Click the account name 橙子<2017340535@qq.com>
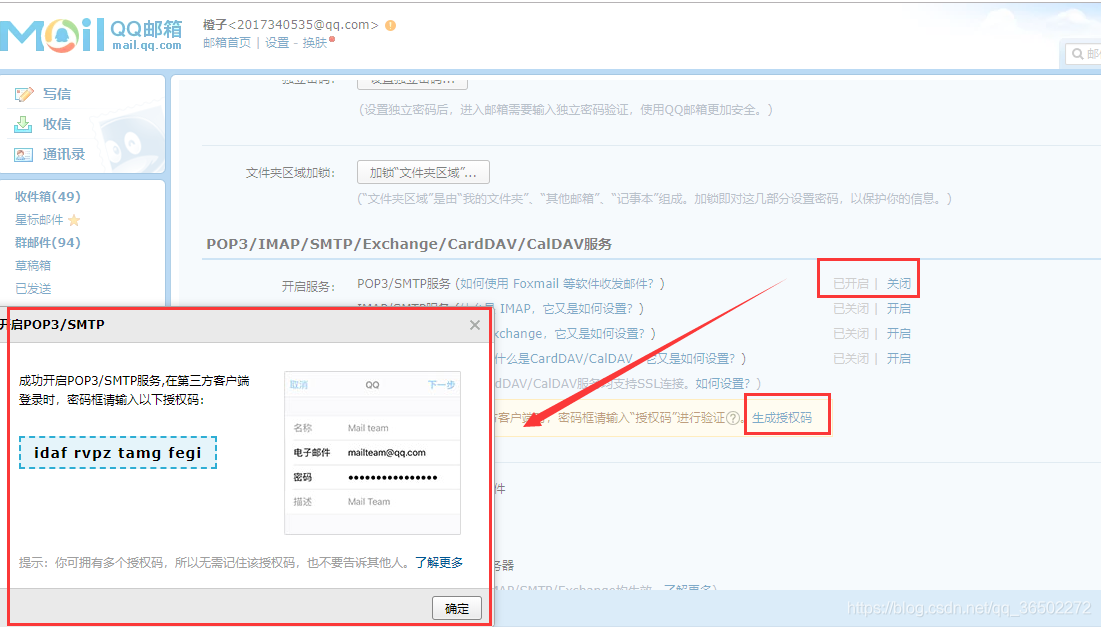Viewport: 1101px width, 627px height. coord(291,25)
